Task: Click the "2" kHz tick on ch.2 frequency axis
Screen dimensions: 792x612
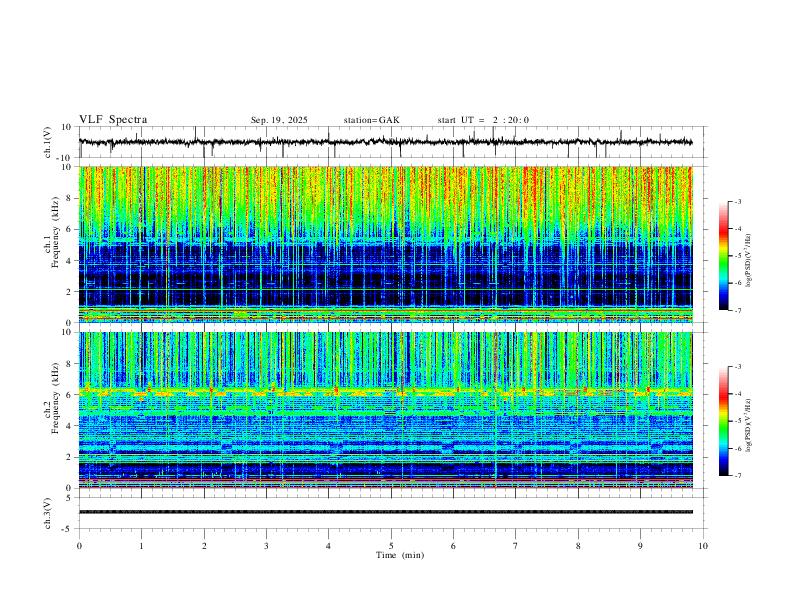Action: point(69,457)
